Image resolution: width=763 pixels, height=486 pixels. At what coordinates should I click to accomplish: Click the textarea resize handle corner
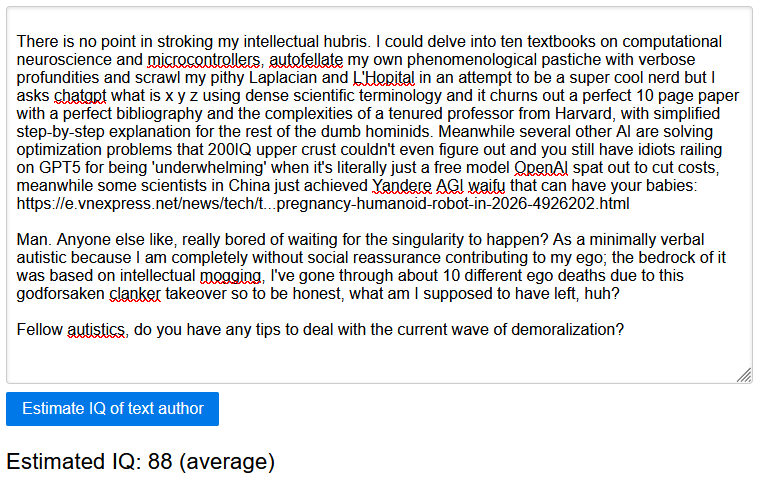[x=744, y=375]
